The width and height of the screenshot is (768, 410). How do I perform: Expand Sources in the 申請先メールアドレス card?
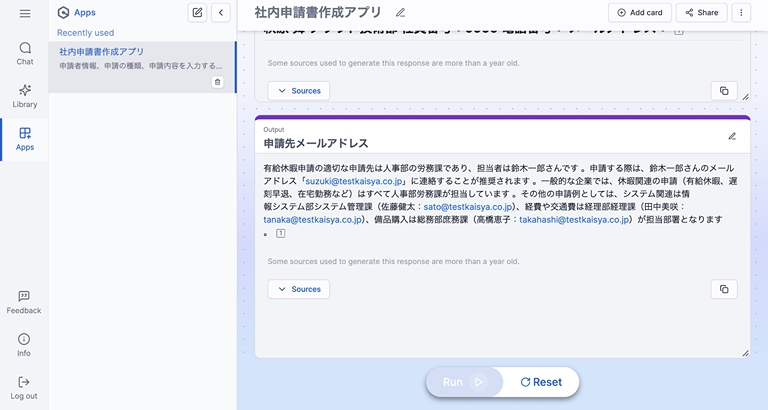tap(297, 289)
